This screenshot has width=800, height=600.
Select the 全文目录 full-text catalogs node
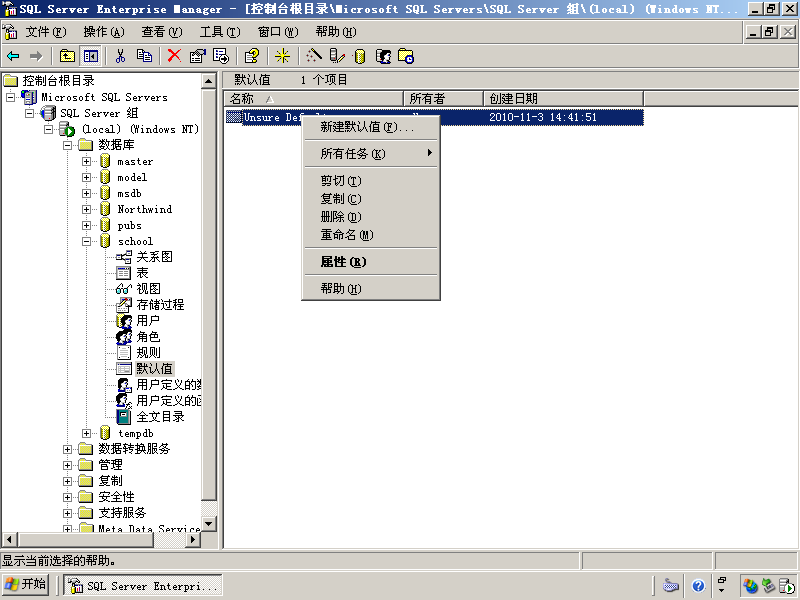[160, 417]
